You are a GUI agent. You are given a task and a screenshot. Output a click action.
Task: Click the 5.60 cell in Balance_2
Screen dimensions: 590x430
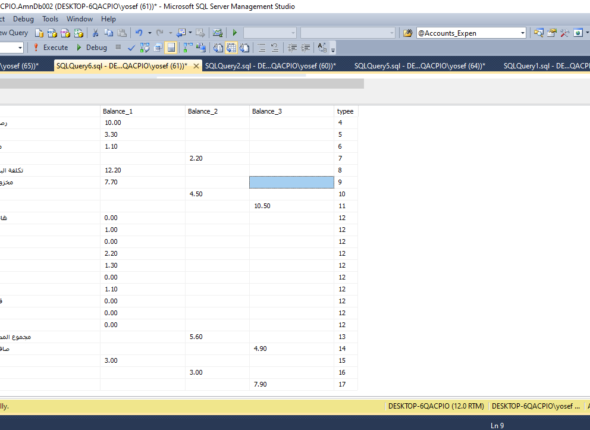pos(217,337)
